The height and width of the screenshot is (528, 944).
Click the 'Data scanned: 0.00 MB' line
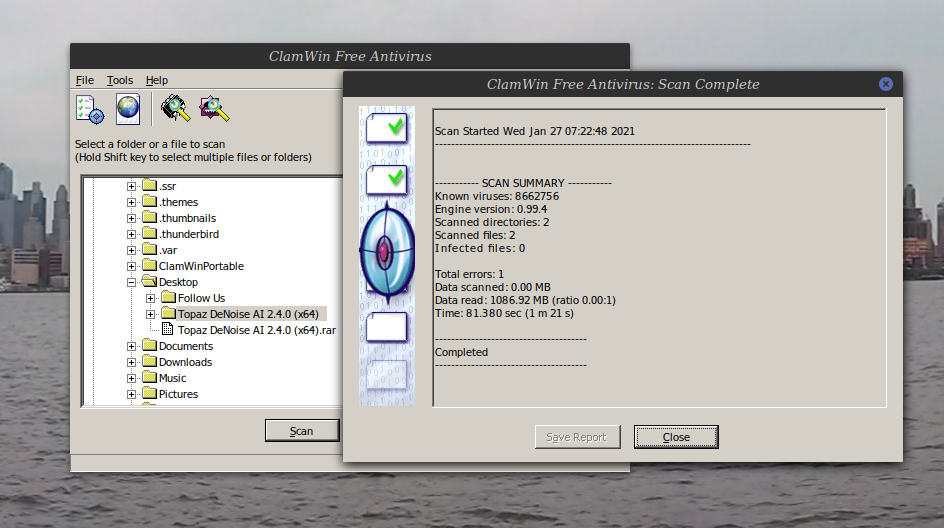(x=492, y=287)
